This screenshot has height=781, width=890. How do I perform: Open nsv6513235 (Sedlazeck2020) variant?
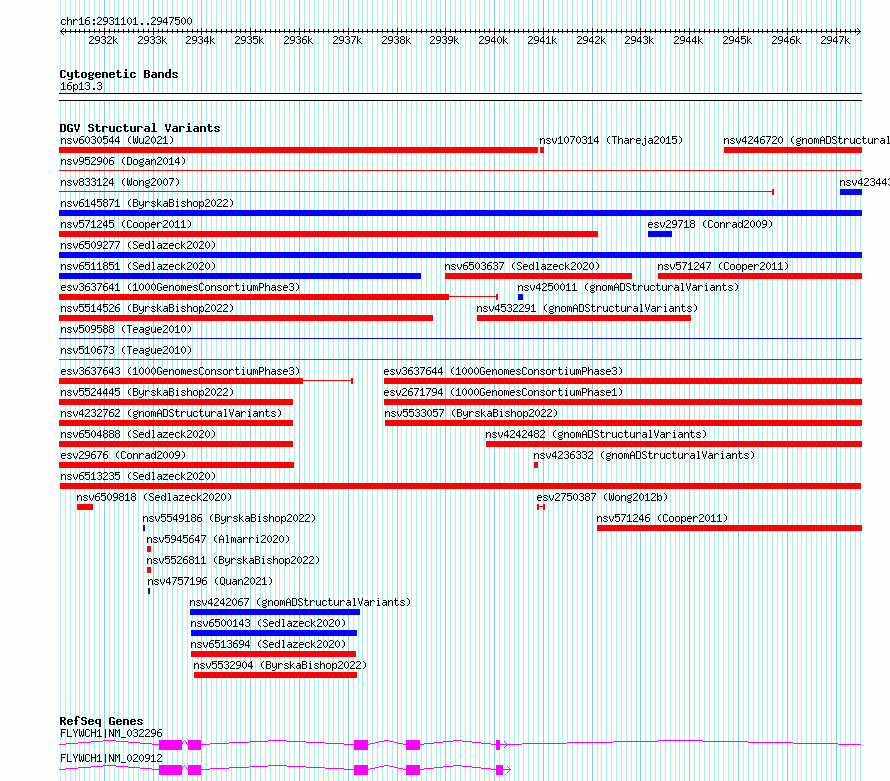click(138, 476)
